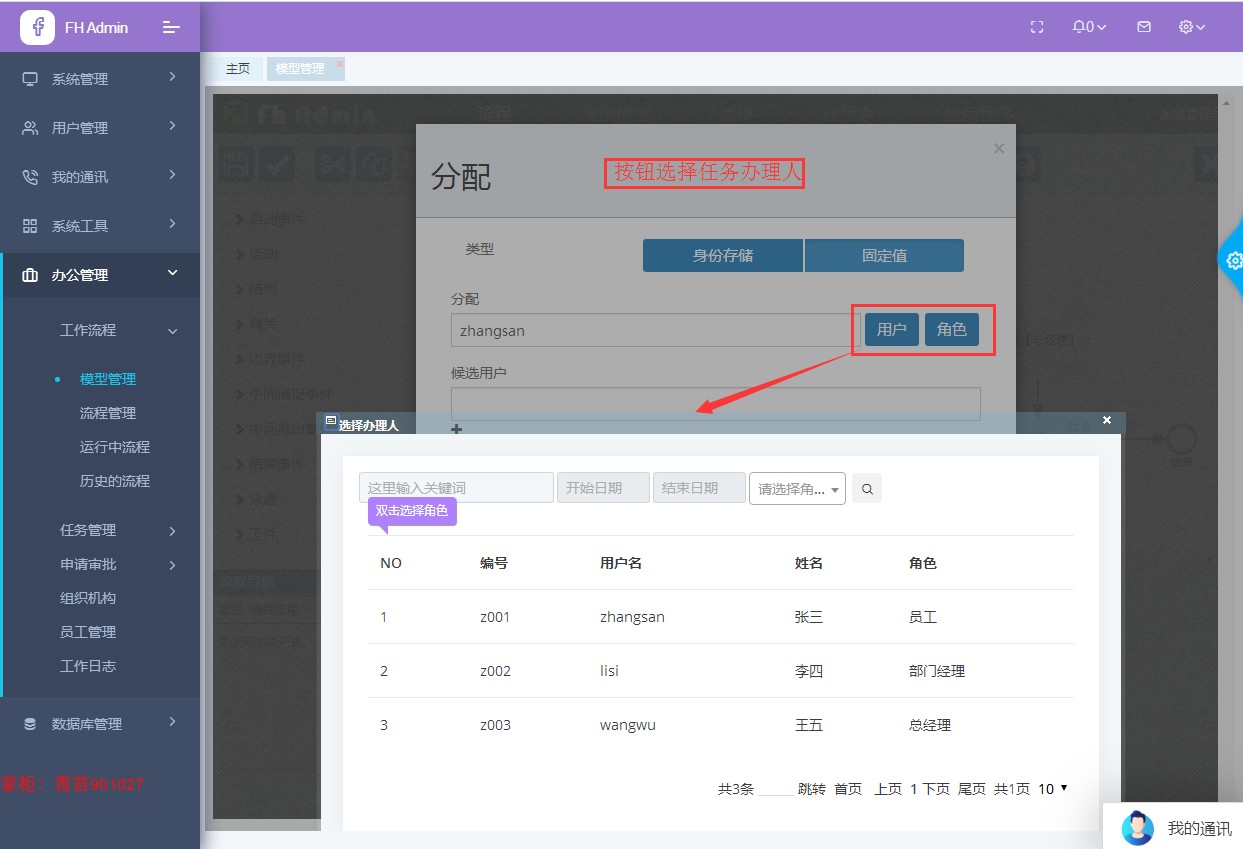
Task: Select the 身份存储 type option
Action: [x=722, y=255]
